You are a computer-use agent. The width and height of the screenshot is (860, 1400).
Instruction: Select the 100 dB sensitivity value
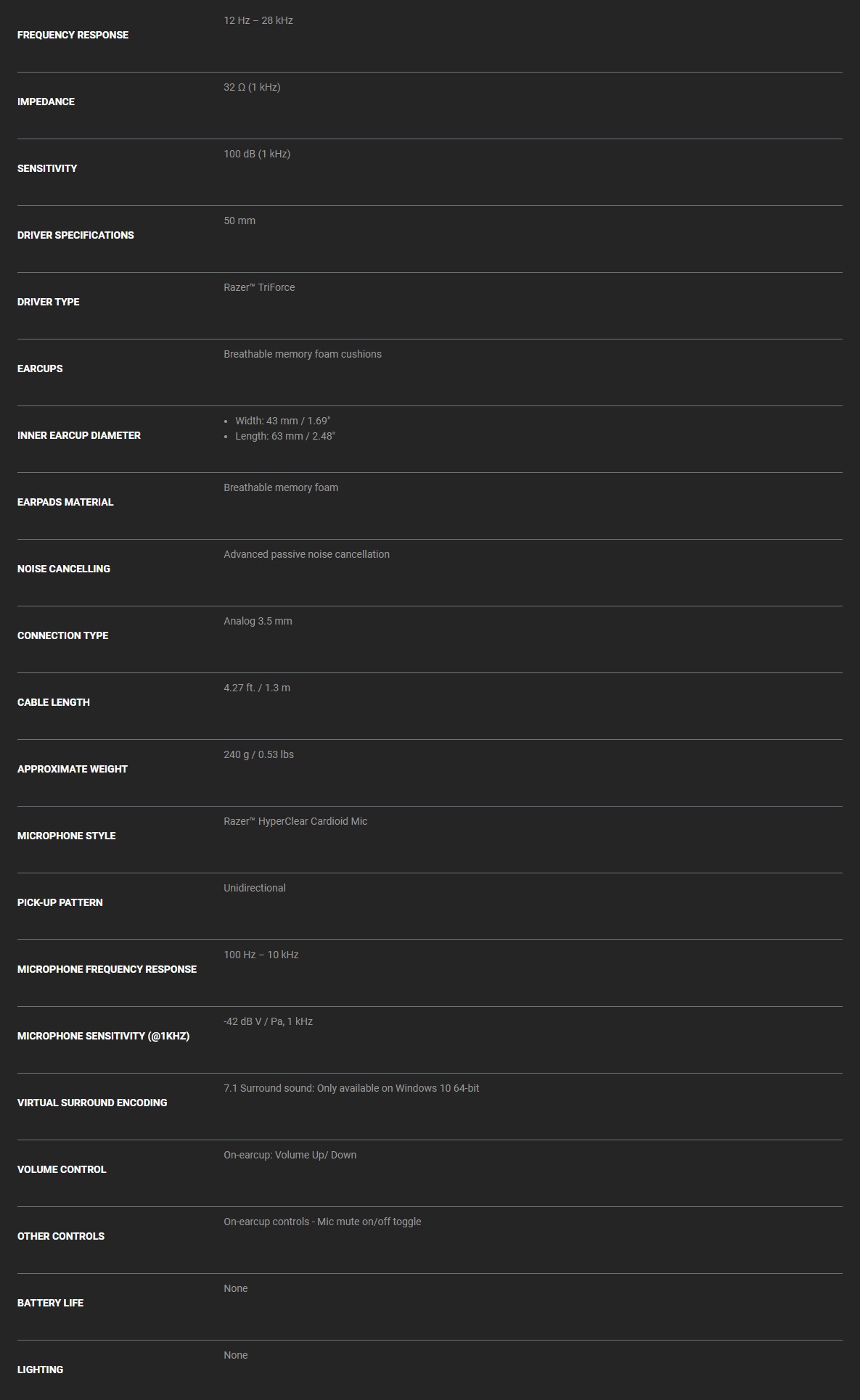pos(257,154)
